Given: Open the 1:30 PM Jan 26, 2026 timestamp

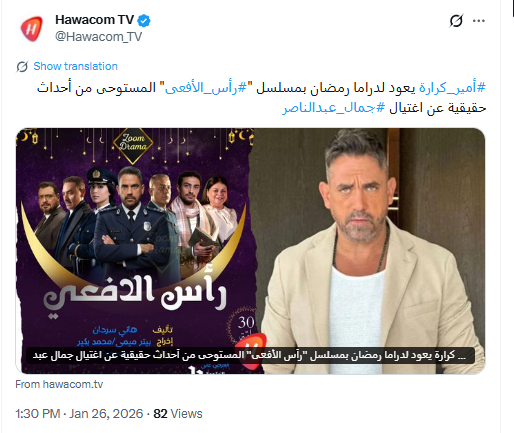Looking at the screenshot, I should (79, 414).
